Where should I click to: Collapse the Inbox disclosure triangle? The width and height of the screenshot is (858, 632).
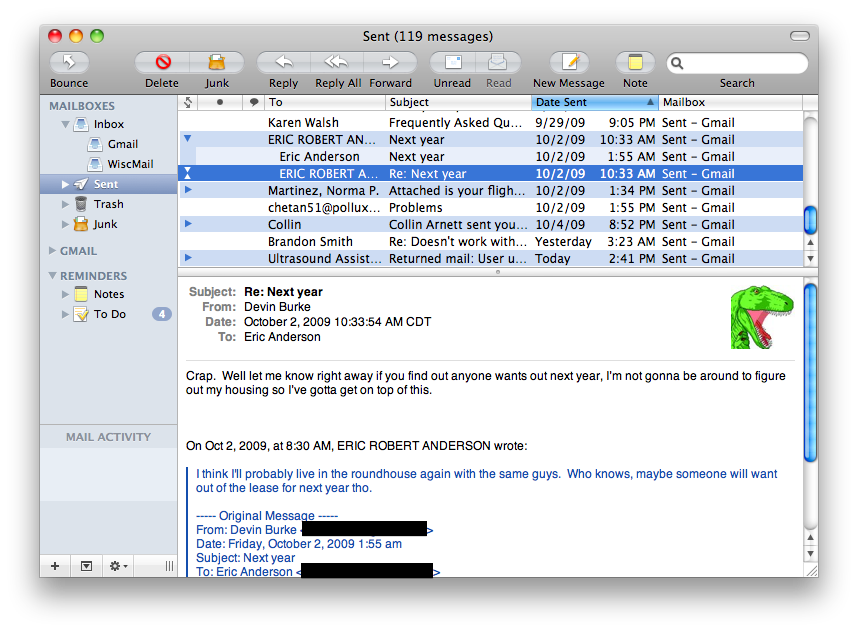(65, 124)
